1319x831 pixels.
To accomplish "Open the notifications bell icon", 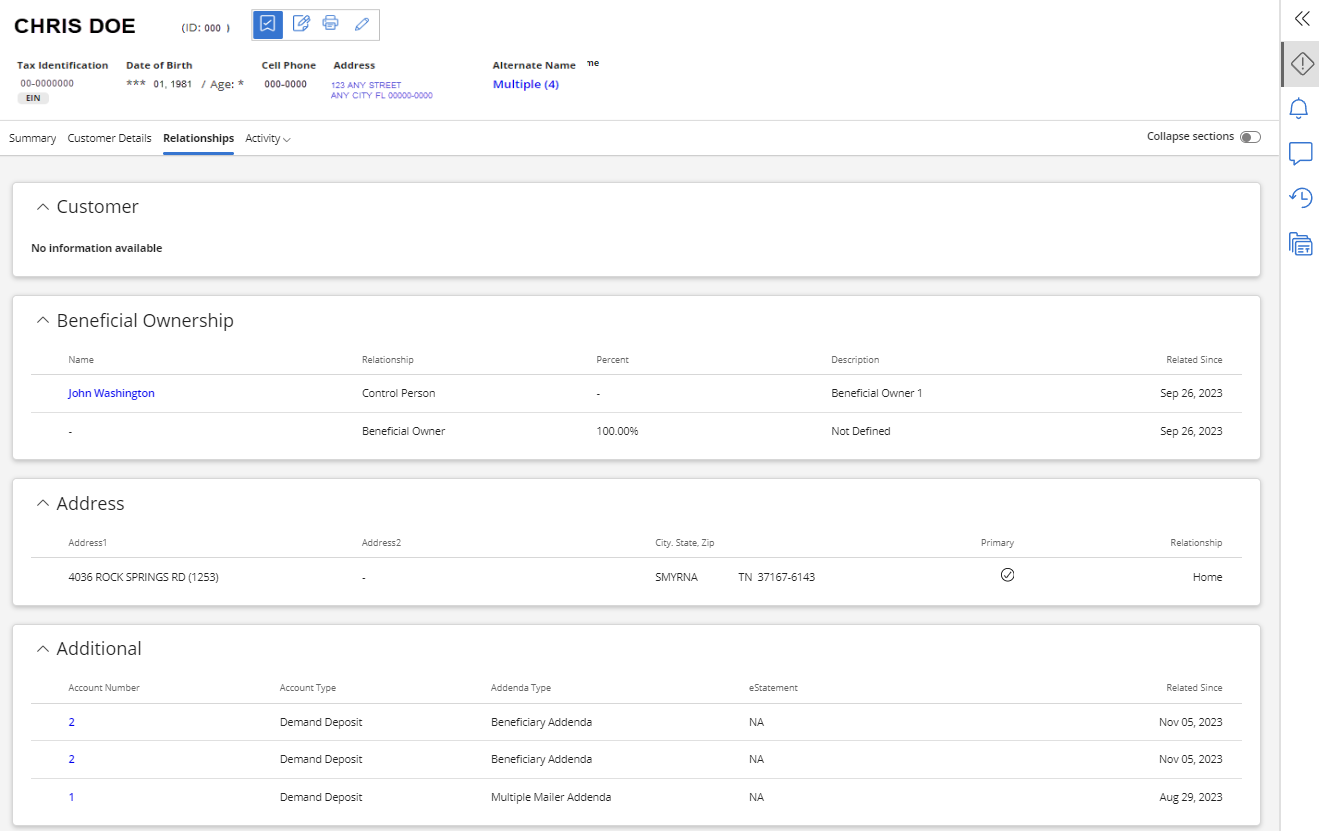I will [x=1300, y=108].
